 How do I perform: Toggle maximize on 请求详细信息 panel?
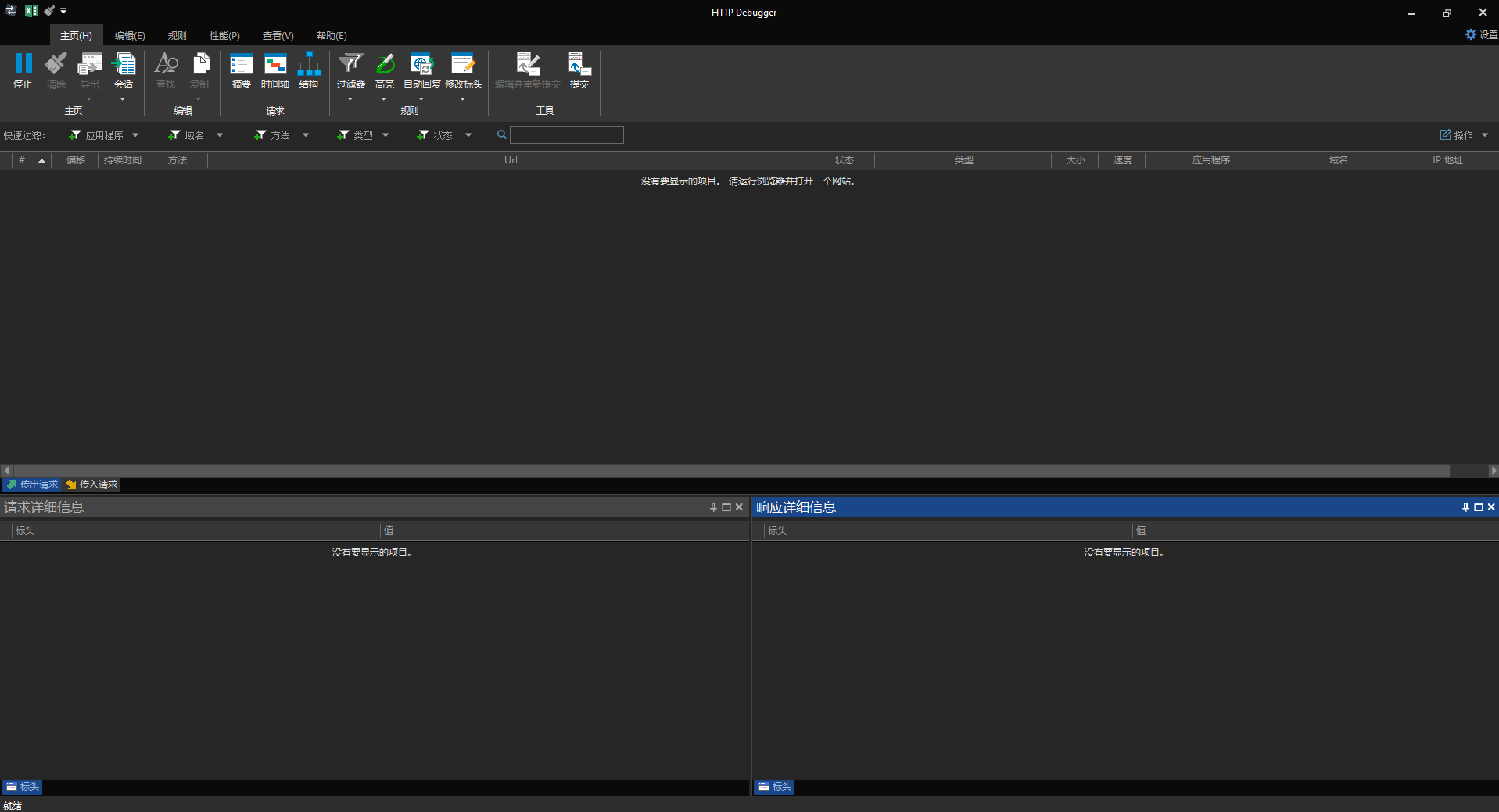pos(726,507)
